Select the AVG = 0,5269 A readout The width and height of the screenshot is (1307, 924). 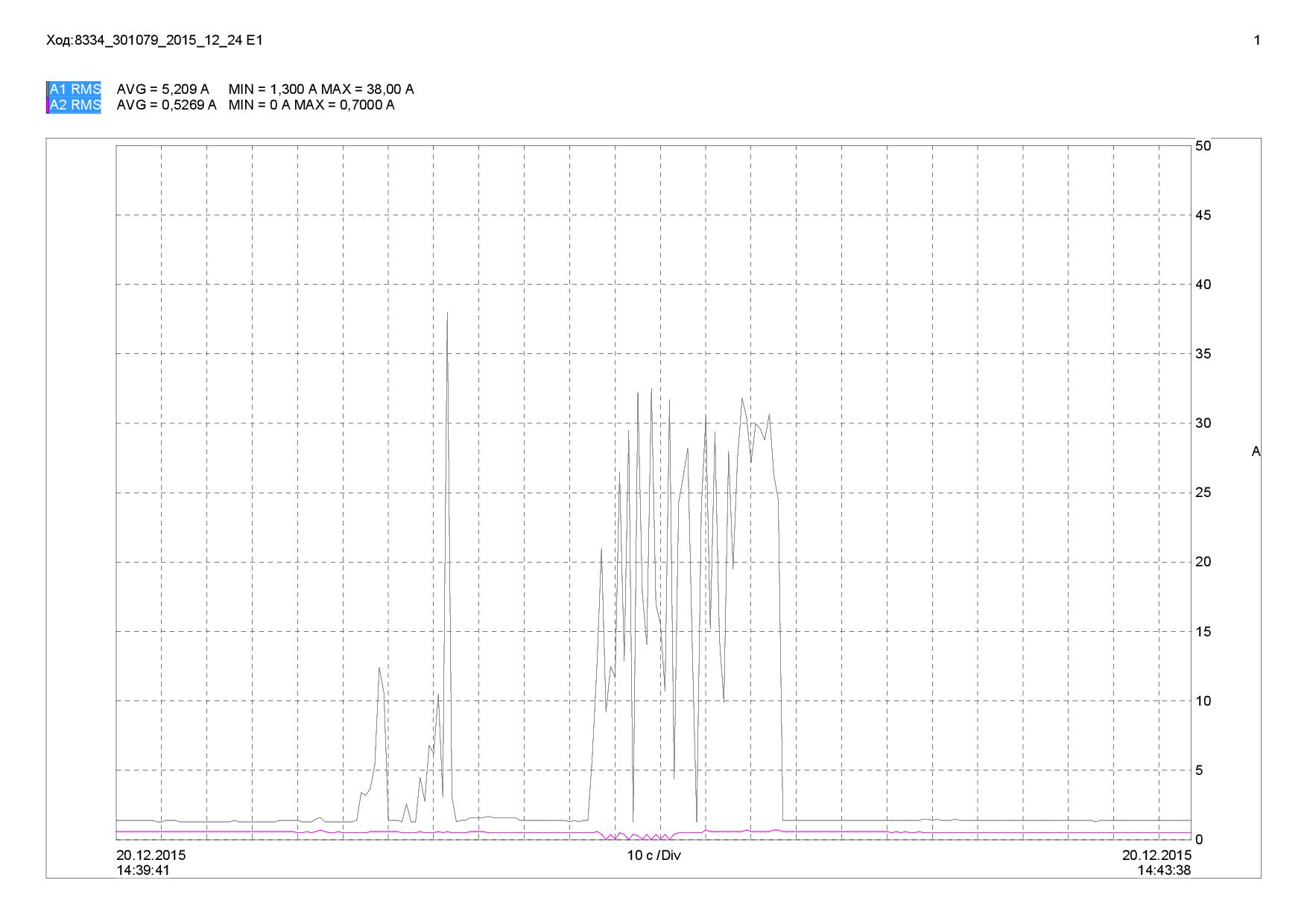(x=167, y=105)
